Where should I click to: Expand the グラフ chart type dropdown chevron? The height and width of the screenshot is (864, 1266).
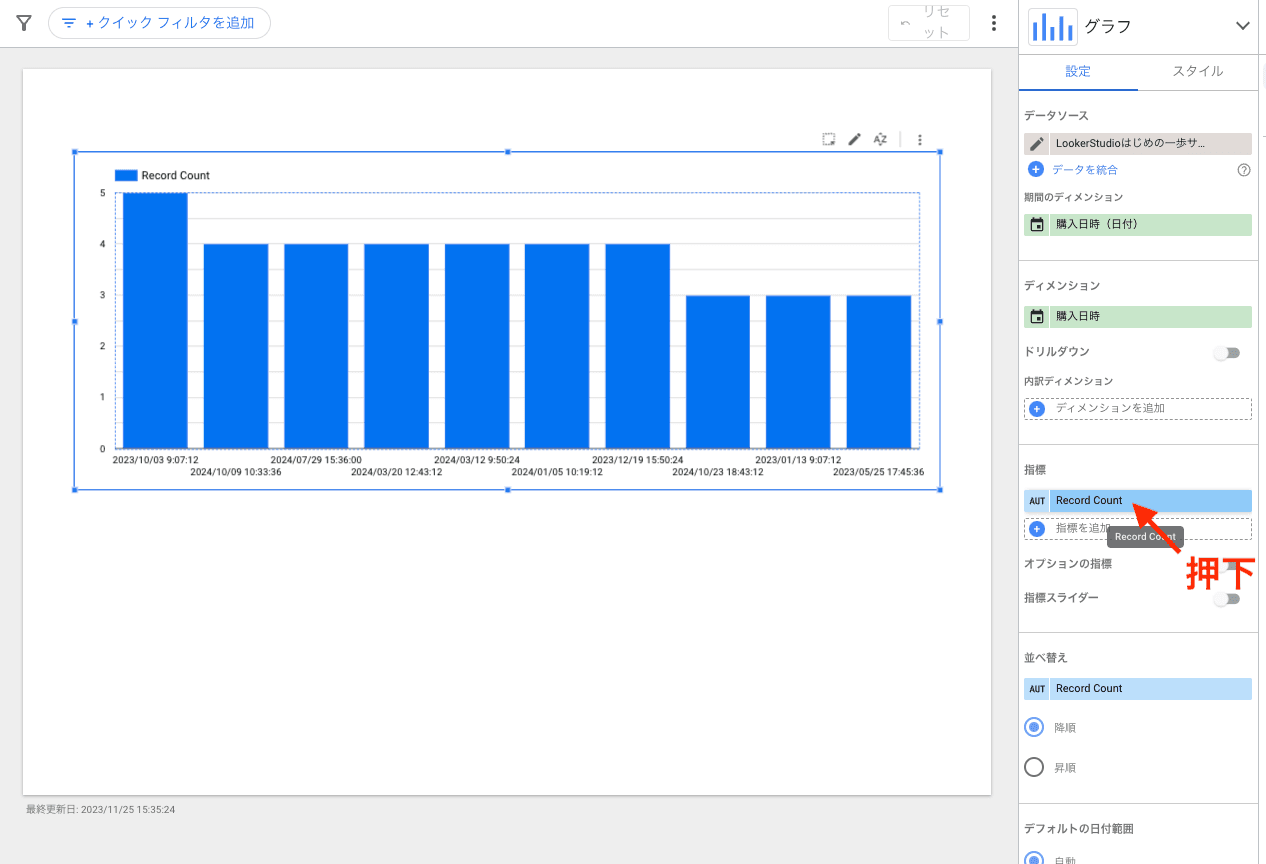[1242, 27]
